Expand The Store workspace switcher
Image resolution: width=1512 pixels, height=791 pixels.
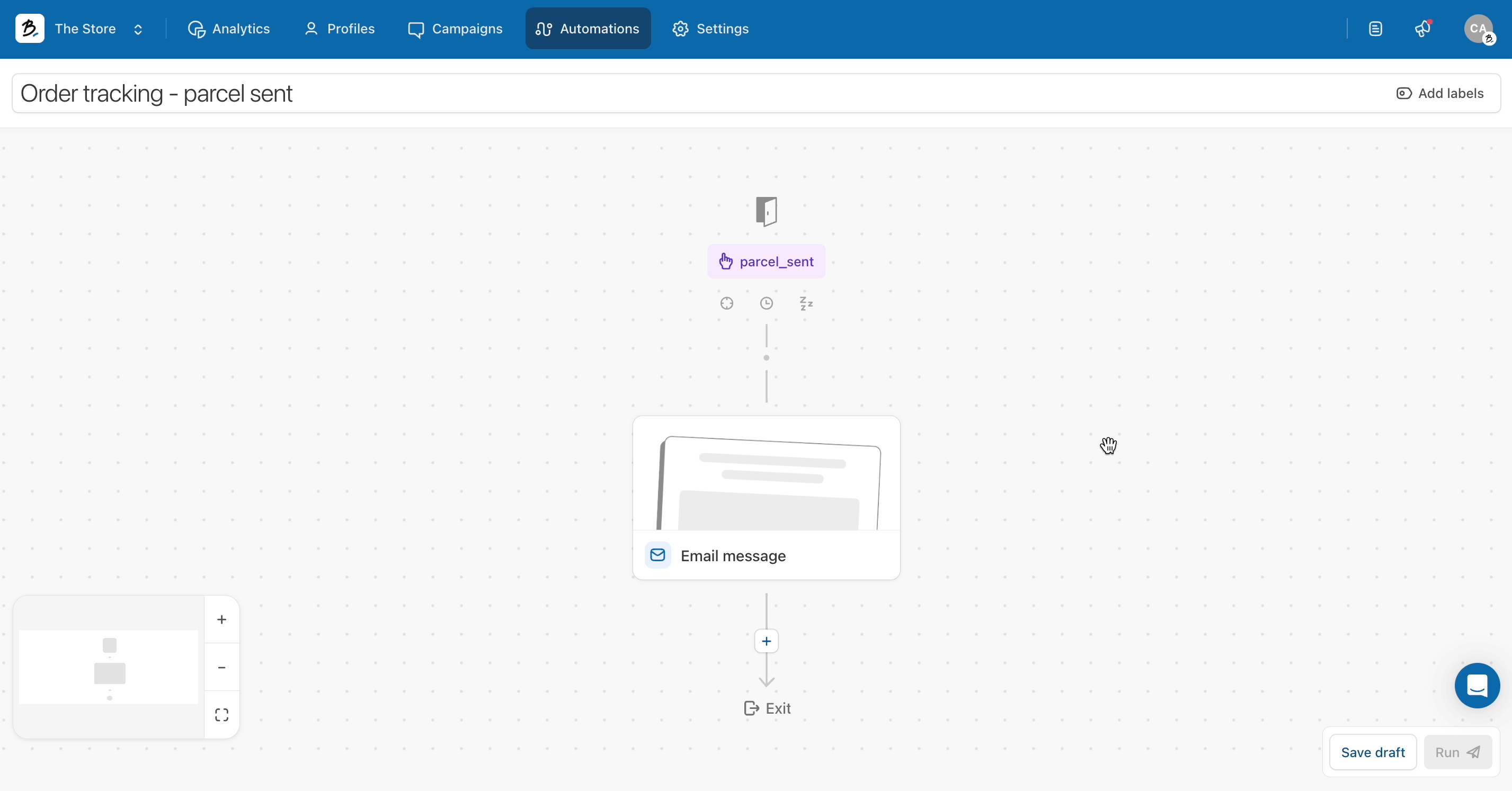(138, 29)
